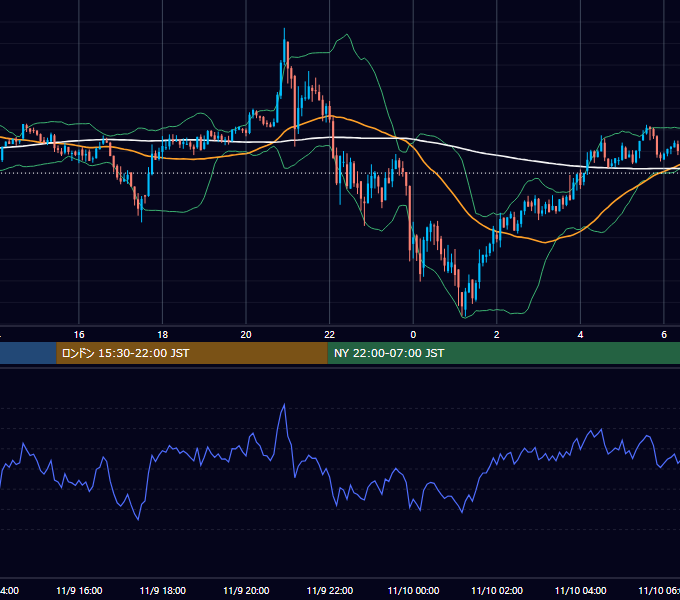680x600 pixels.
Task: Click the 11/9 22:00 date label
Action: coord(330,590)
